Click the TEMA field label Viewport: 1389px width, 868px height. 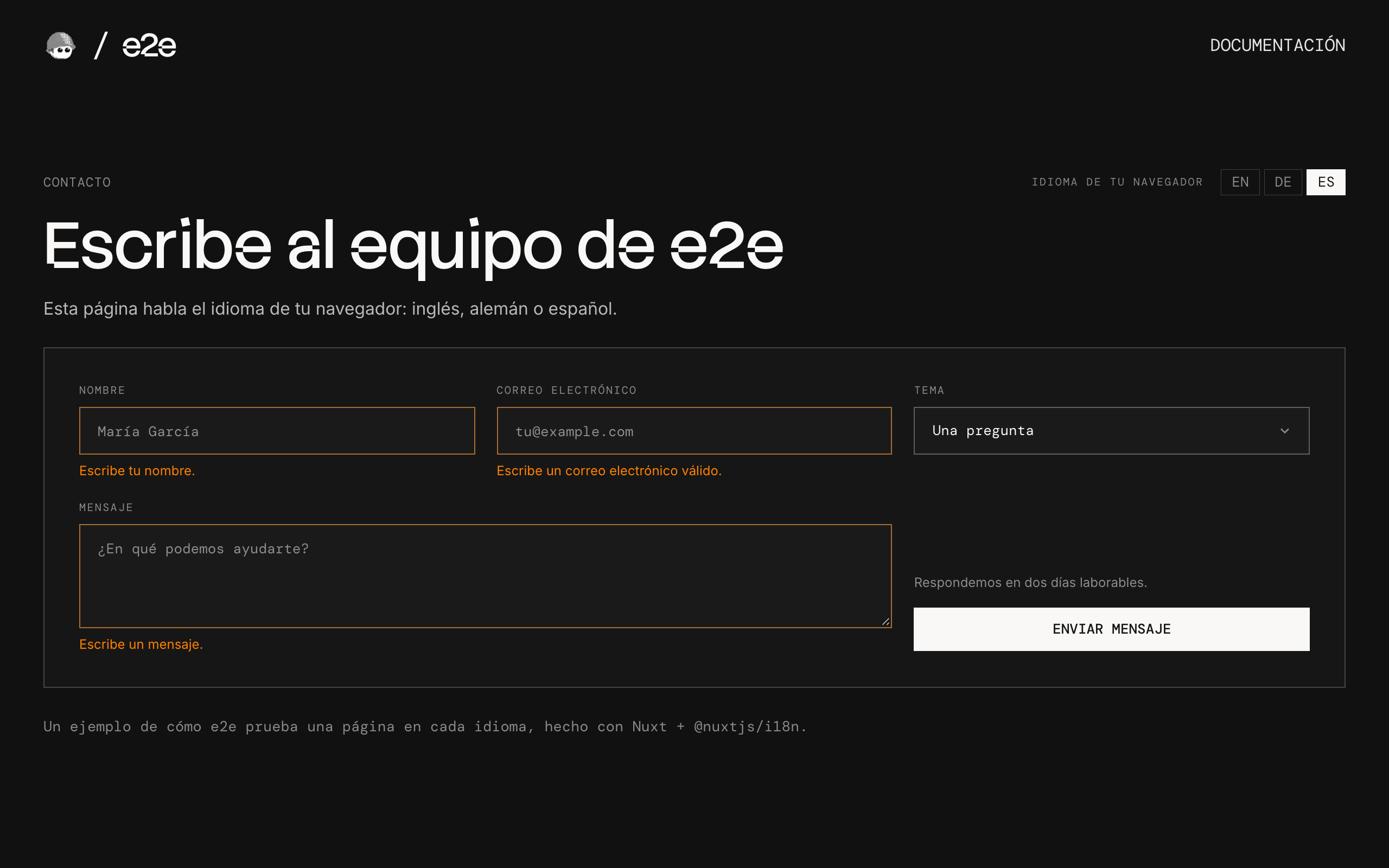point(929,391)
